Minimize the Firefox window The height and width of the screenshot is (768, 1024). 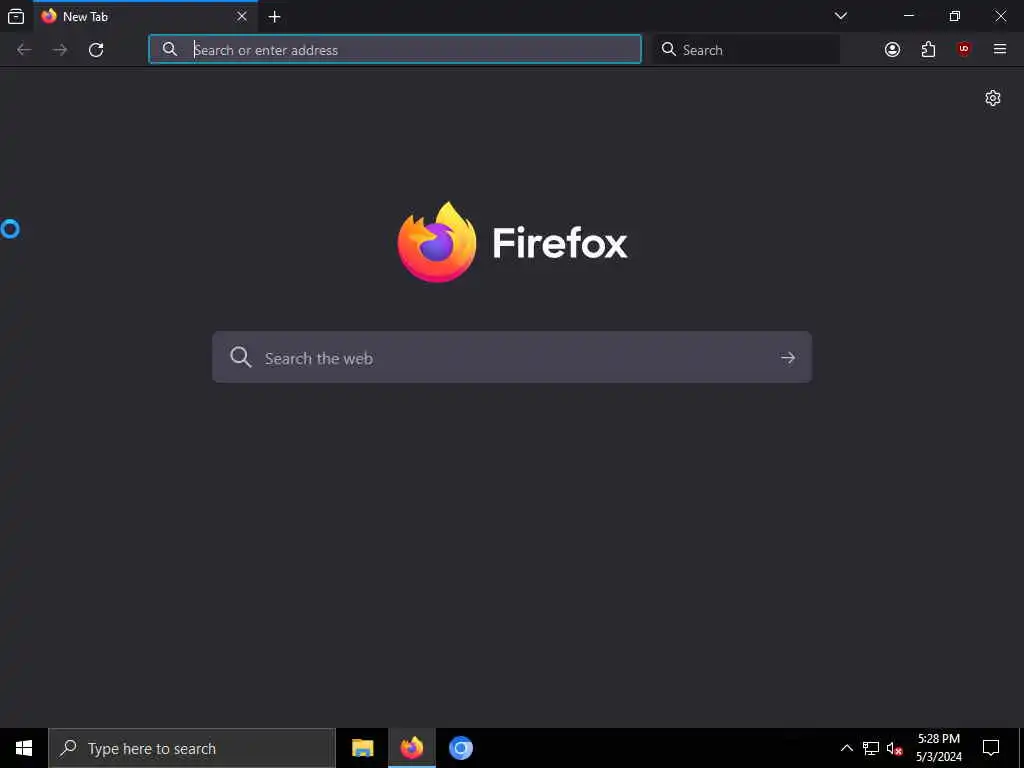(x=909, y=16)
